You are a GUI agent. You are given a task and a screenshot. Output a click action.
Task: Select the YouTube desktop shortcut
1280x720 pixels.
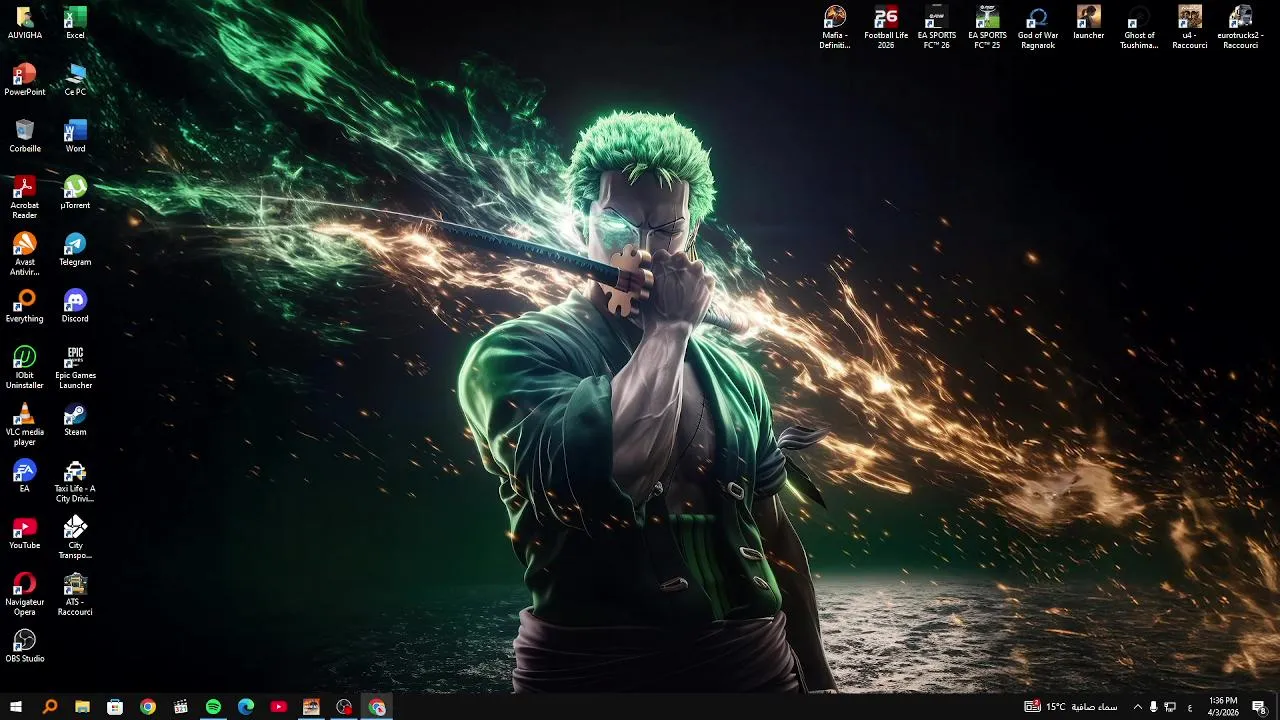(24, 534)
